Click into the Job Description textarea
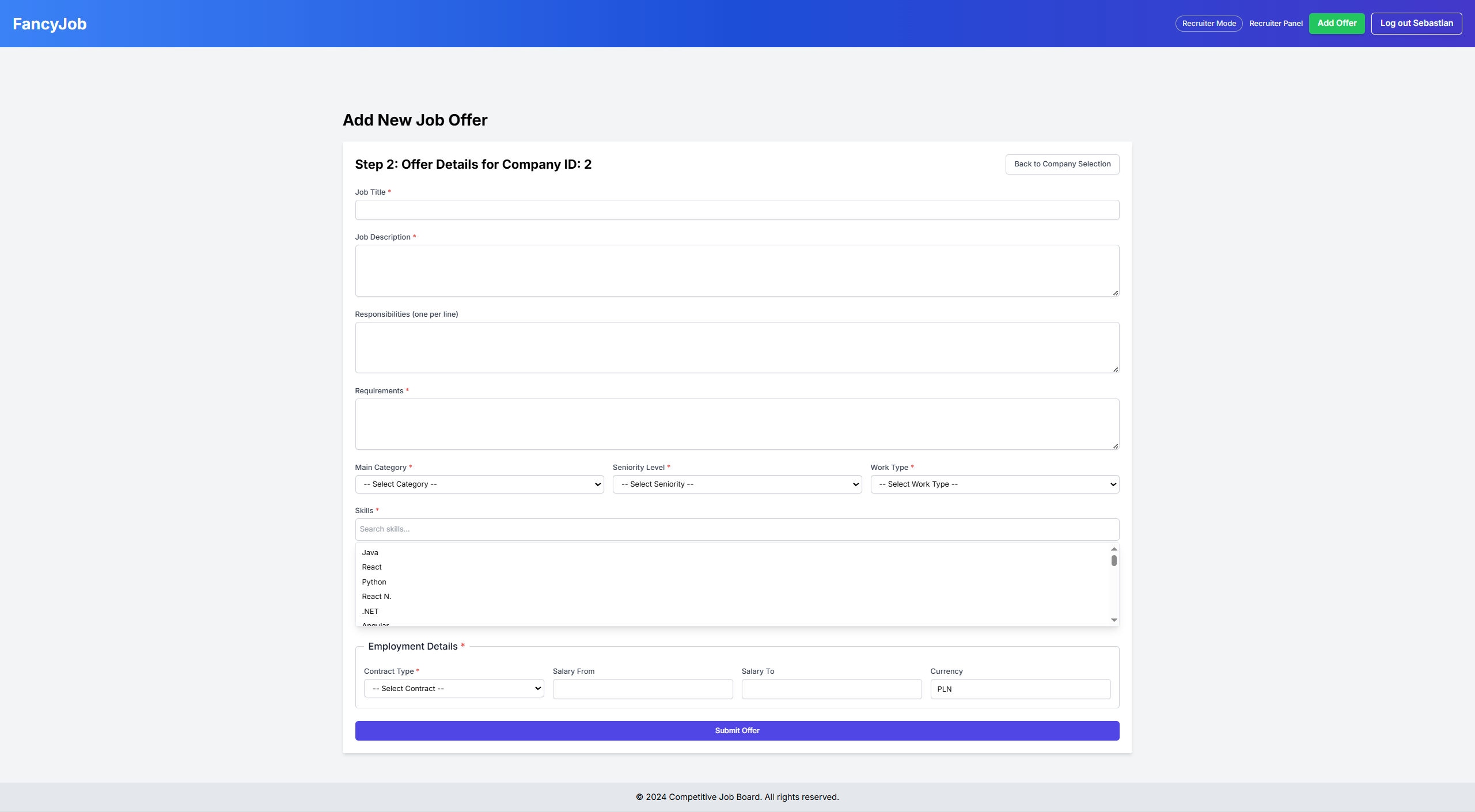1475x812 pixels. click(737, 271)
